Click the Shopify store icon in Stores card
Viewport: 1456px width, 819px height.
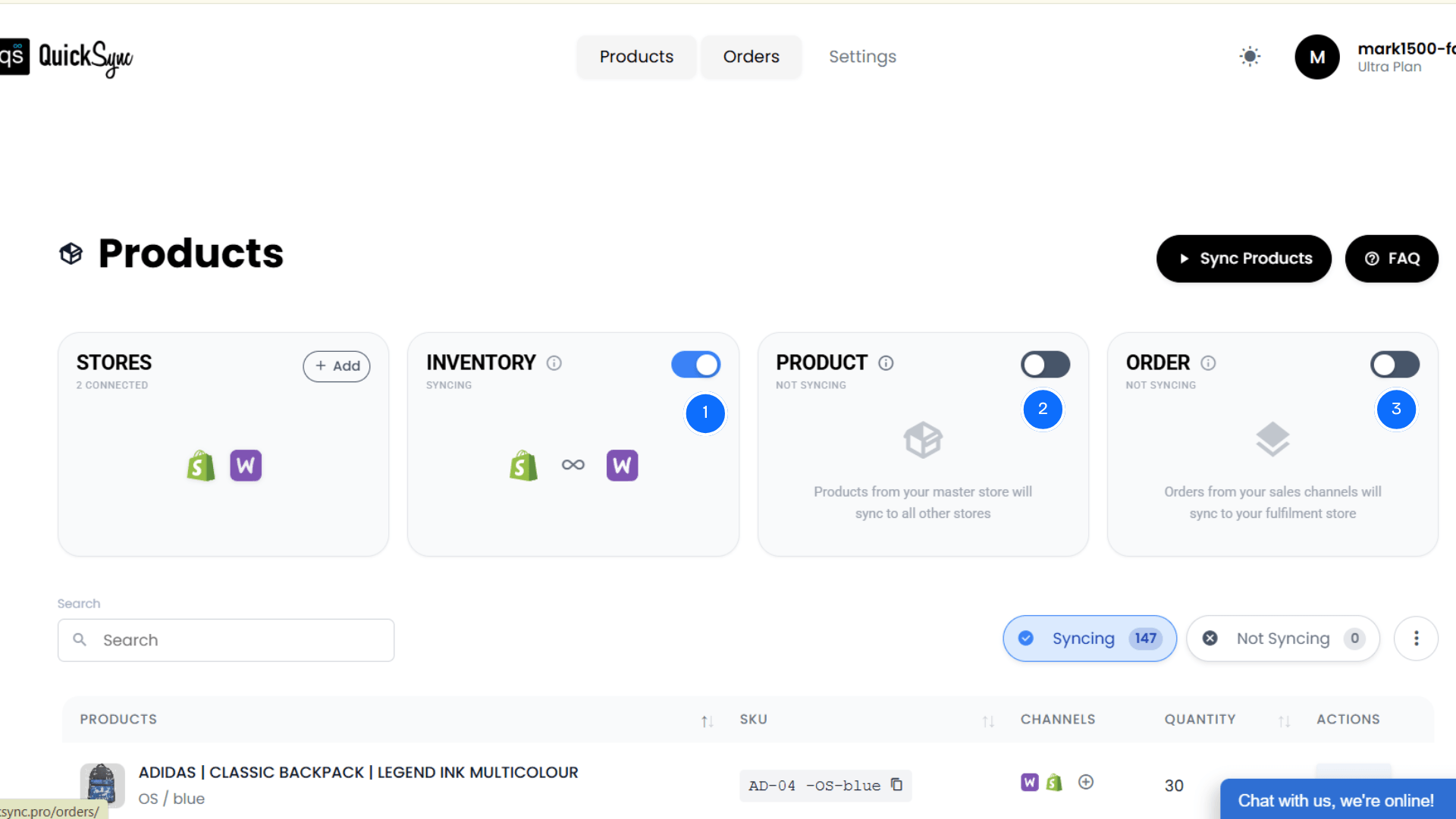[200, 465]
